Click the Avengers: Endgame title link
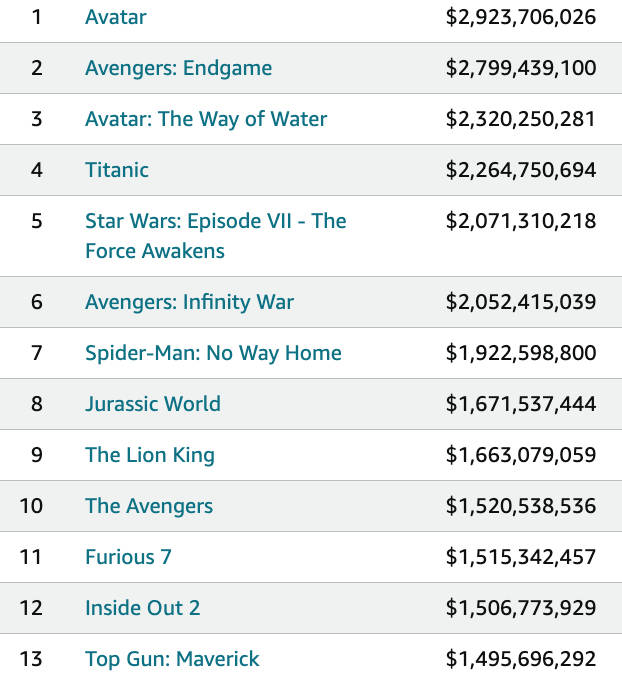Viewport: 622px width, 684px height. (x=178, y=68)
